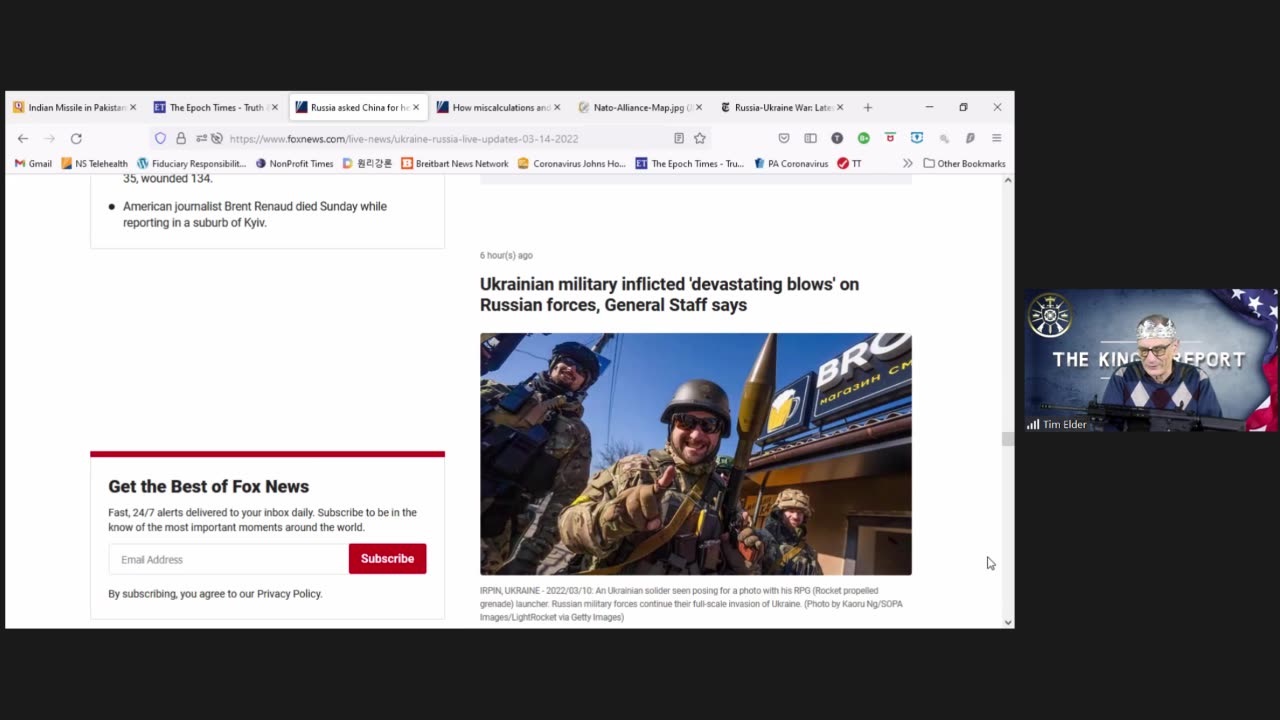Image resolution: width=1280 pixels, height=720 pixels.
Task: Open the 'devastating blows' article headline
Action: tap(669, 295)
